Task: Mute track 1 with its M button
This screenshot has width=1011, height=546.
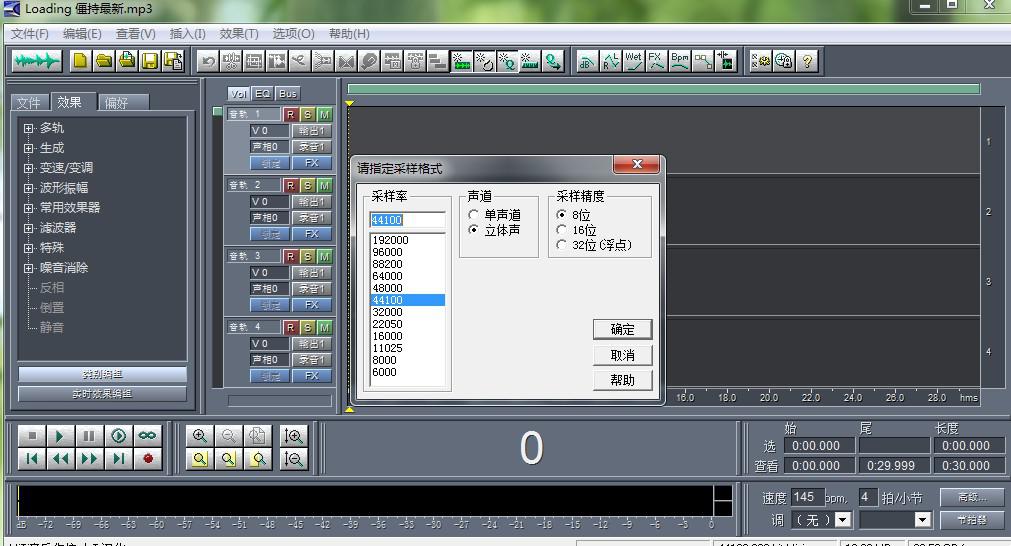Action: coord(324,114)
